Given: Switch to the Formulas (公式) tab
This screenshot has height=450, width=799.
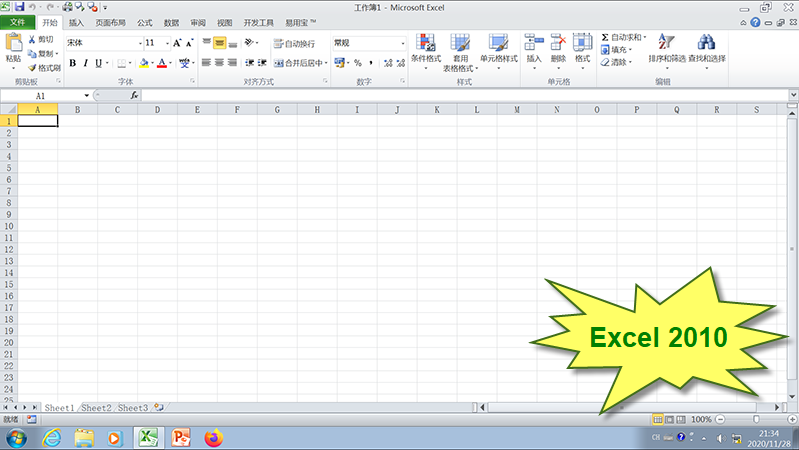Looking at the screenshot, I should (x=145, y=23).
